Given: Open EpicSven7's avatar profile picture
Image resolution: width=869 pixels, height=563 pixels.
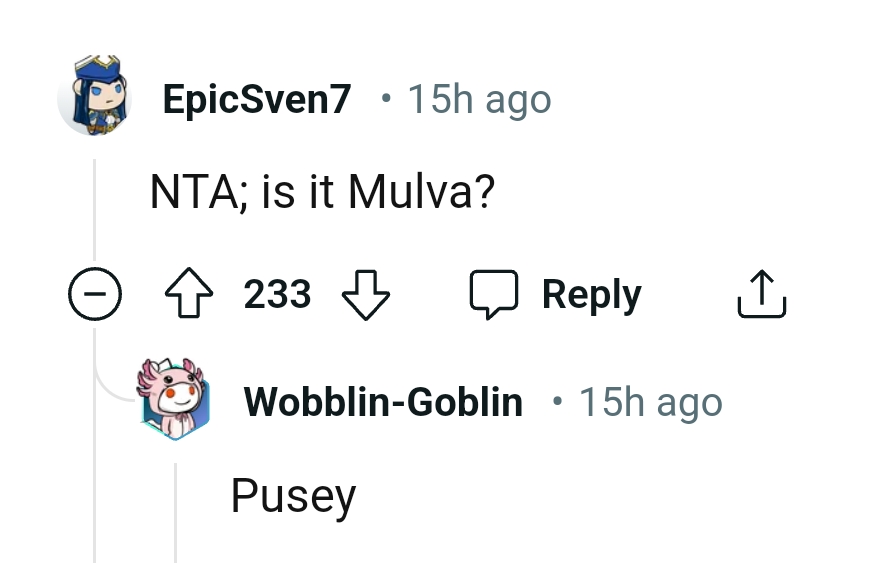Looking at the screenshot, I should 95,96.
